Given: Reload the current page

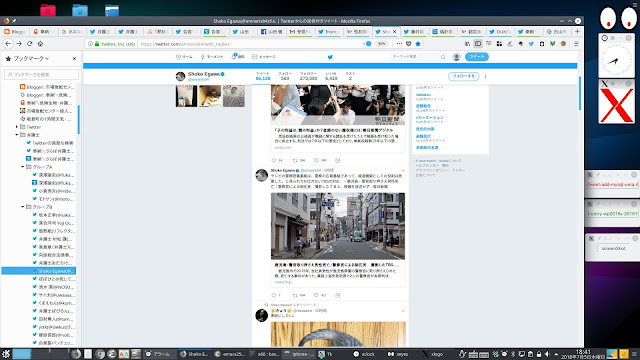Looking at the screenshot, I should point(29,44).
